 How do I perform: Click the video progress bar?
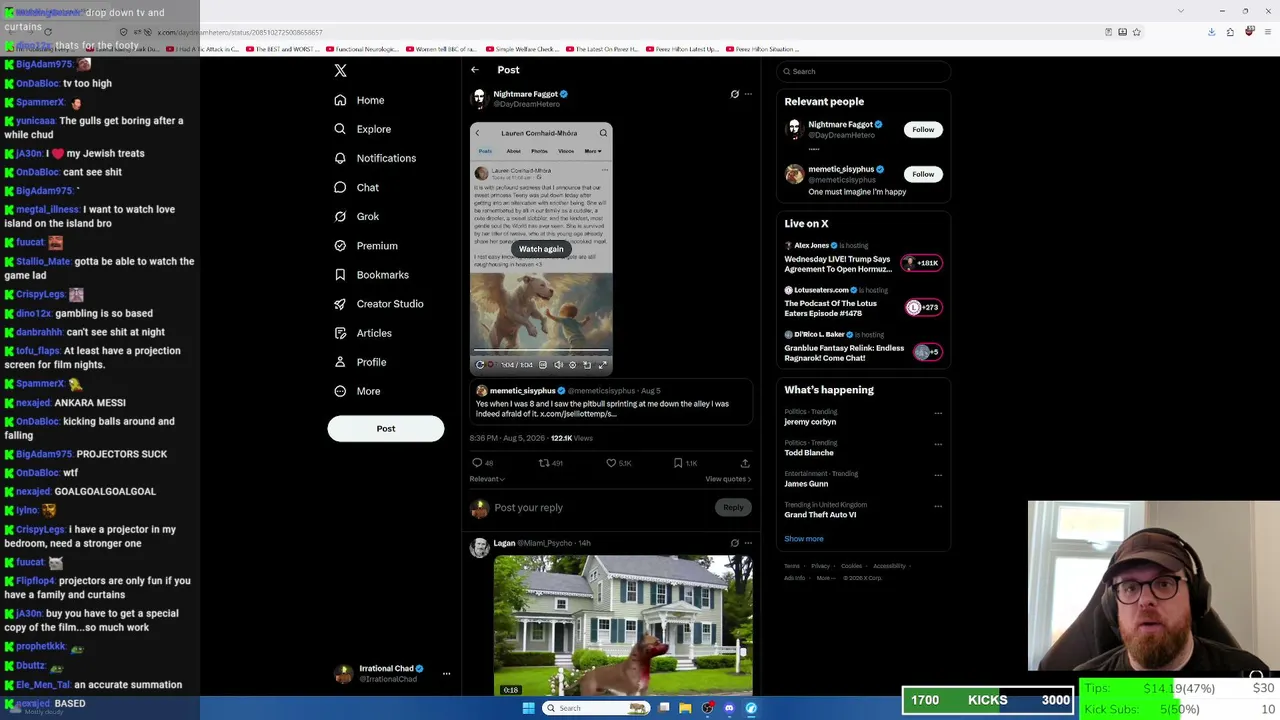tap(541, 351)
